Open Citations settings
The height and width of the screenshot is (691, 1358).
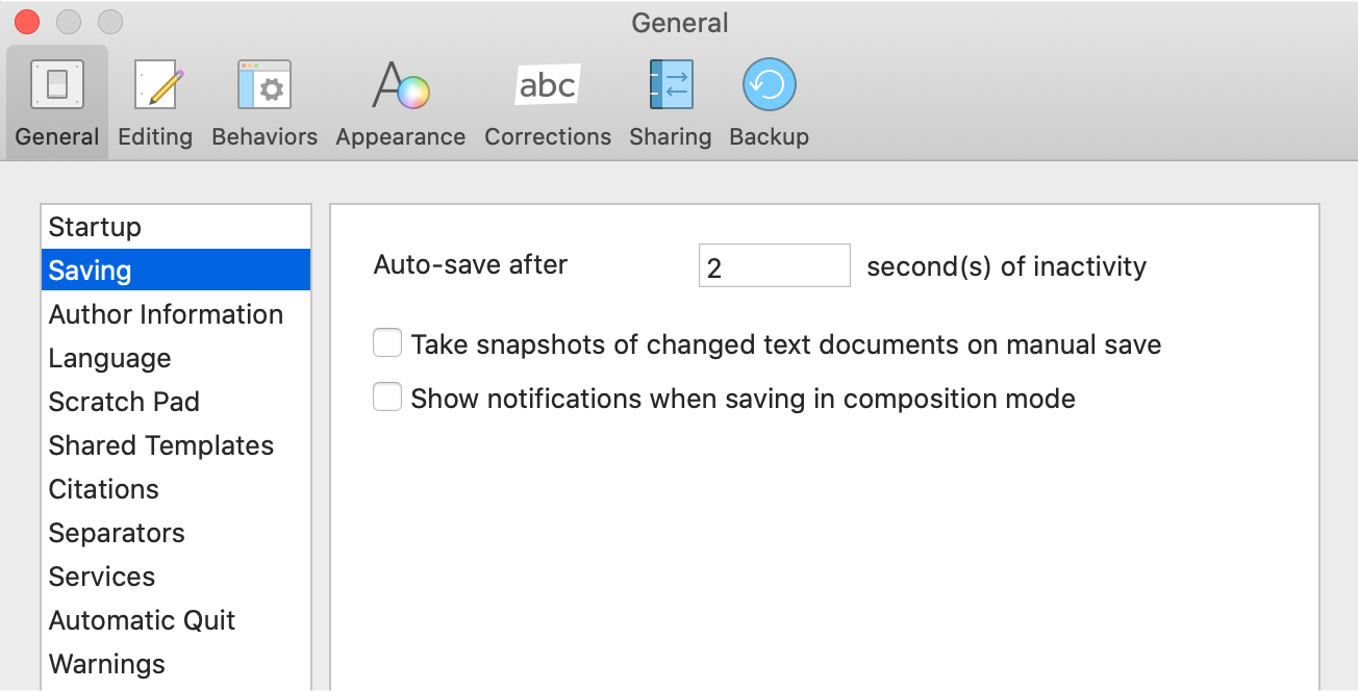(104, 489)
